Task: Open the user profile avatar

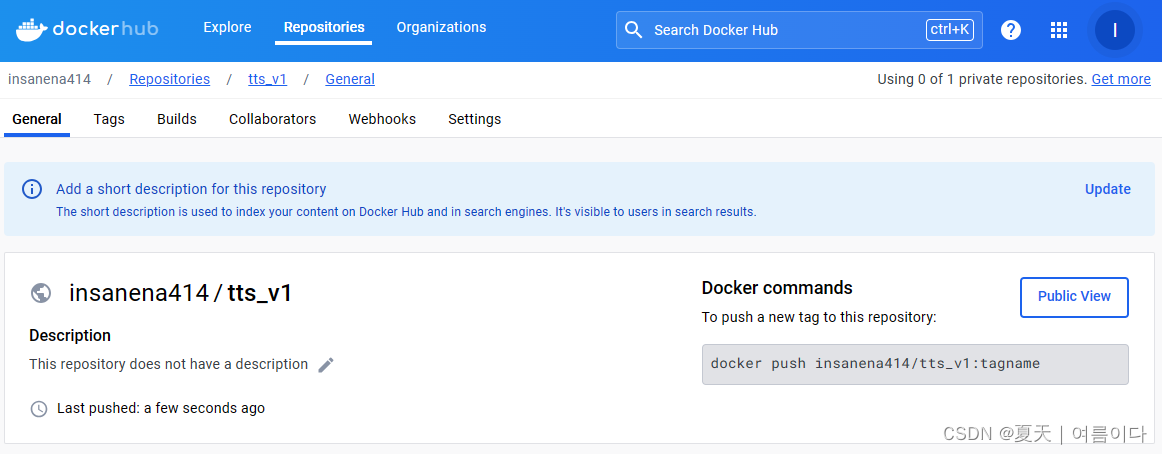Action: point(1114,30)
